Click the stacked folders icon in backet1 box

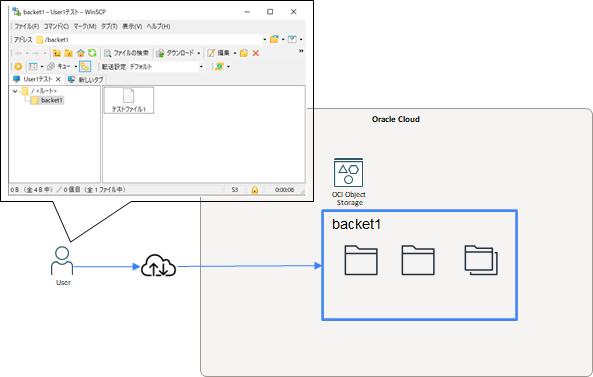[x=481, y=260]
